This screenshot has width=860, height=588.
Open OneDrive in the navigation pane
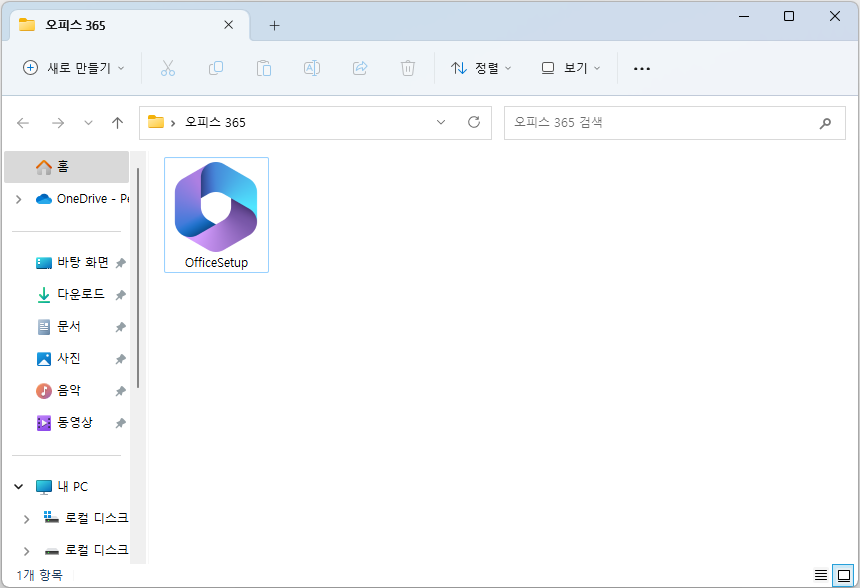pos(82,199)
